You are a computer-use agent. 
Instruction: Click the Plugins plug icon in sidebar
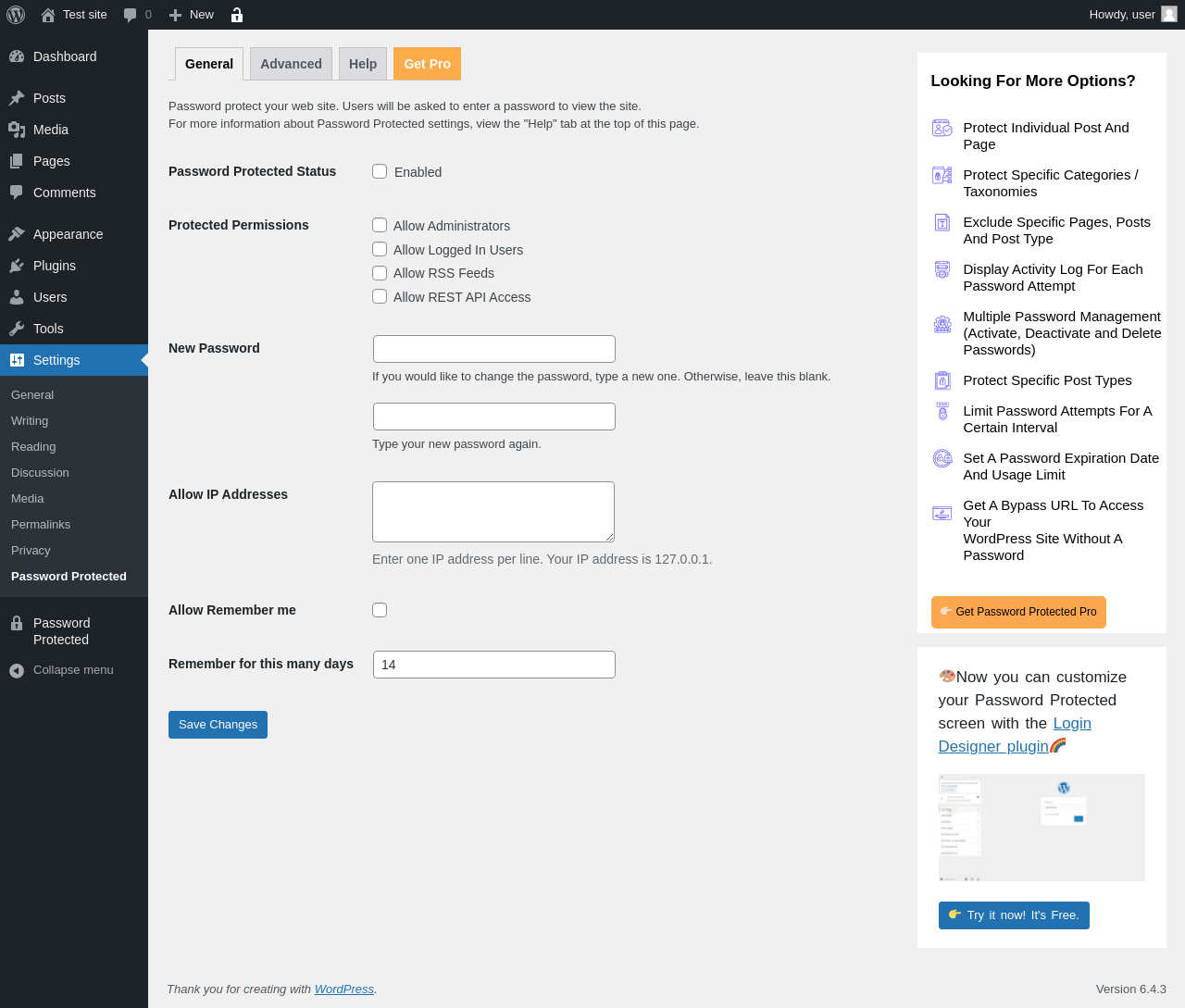[x=17, y=266]
